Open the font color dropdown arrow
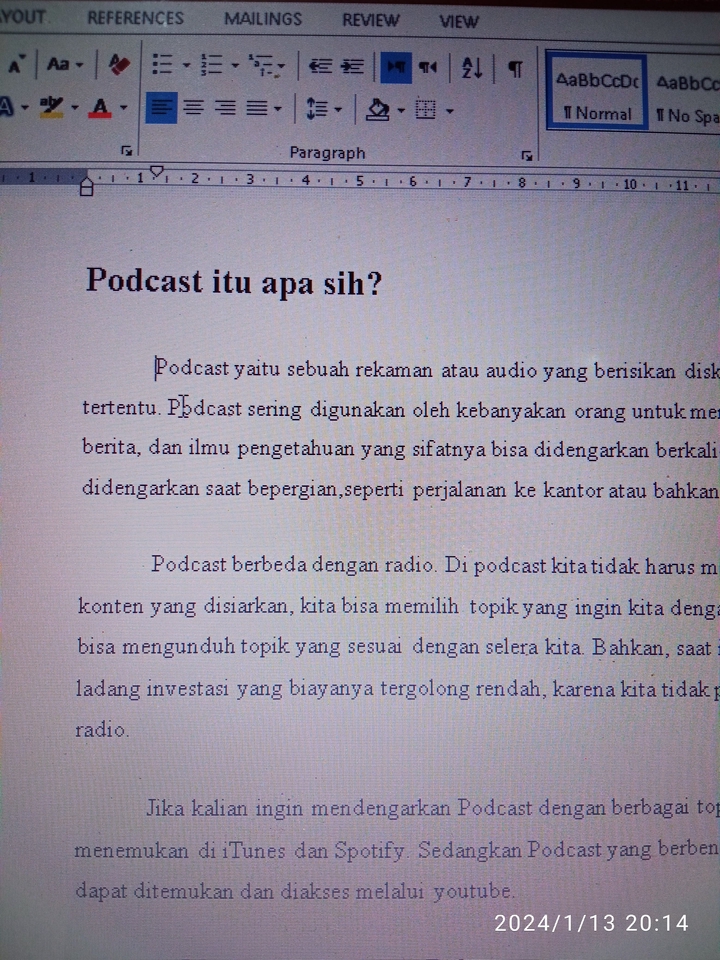This screenshot has width=720, height=960. pos(124,108)
